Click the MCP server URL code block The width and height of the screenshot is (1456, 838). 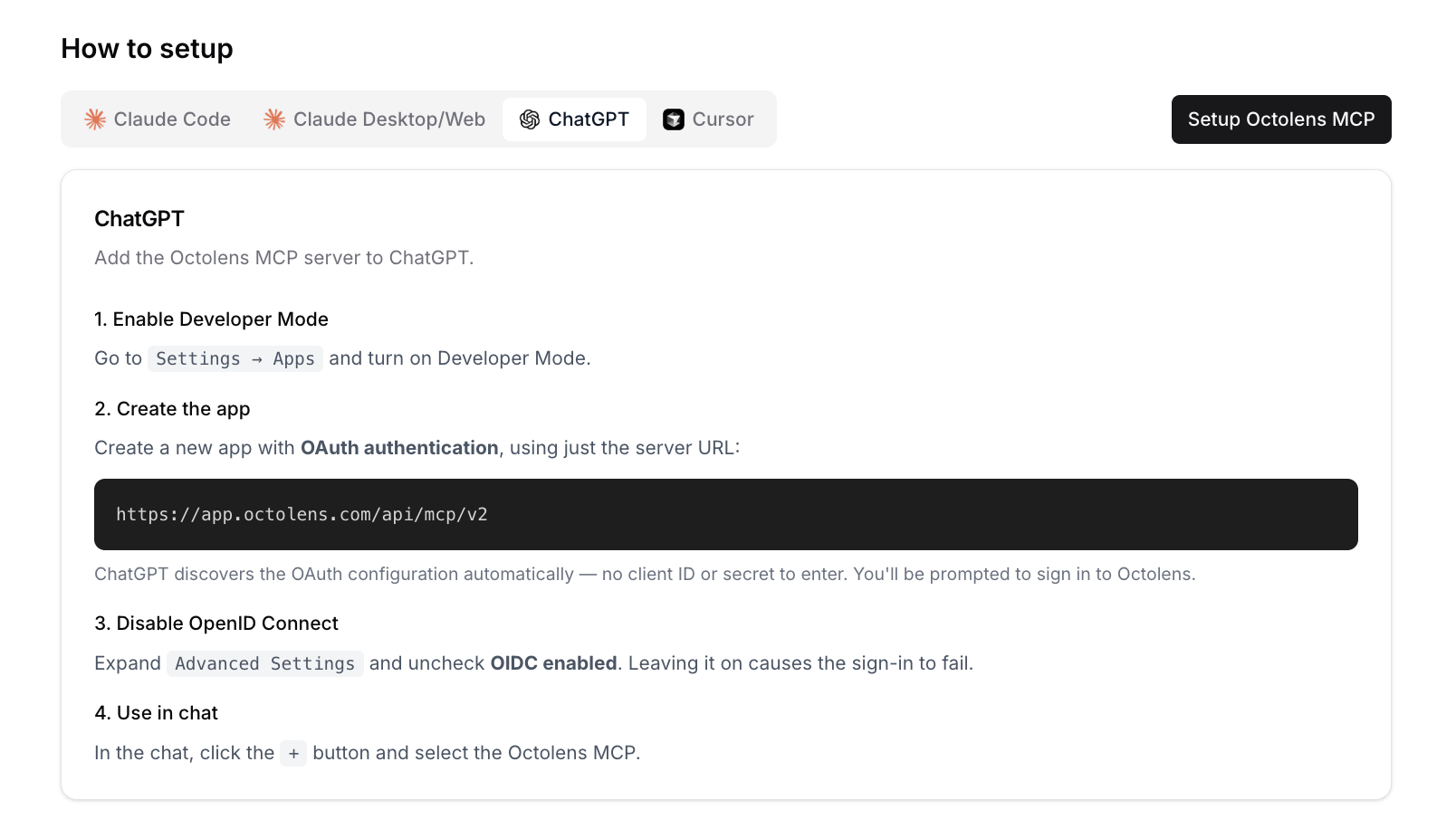[726, 514]
